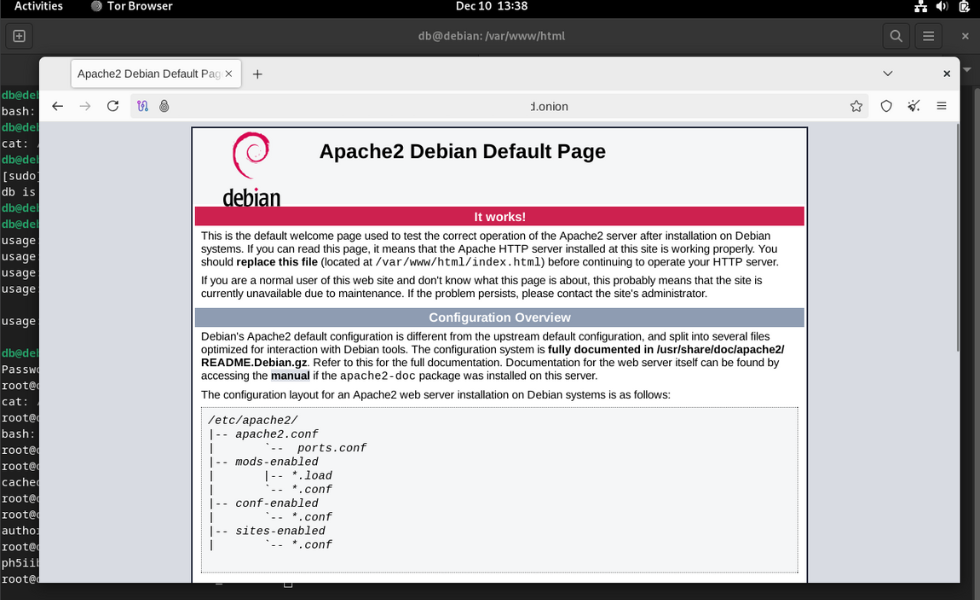Screen dimensions: 980x600
Task: Click the network status icon in top bar
Action: pos(921,6)
